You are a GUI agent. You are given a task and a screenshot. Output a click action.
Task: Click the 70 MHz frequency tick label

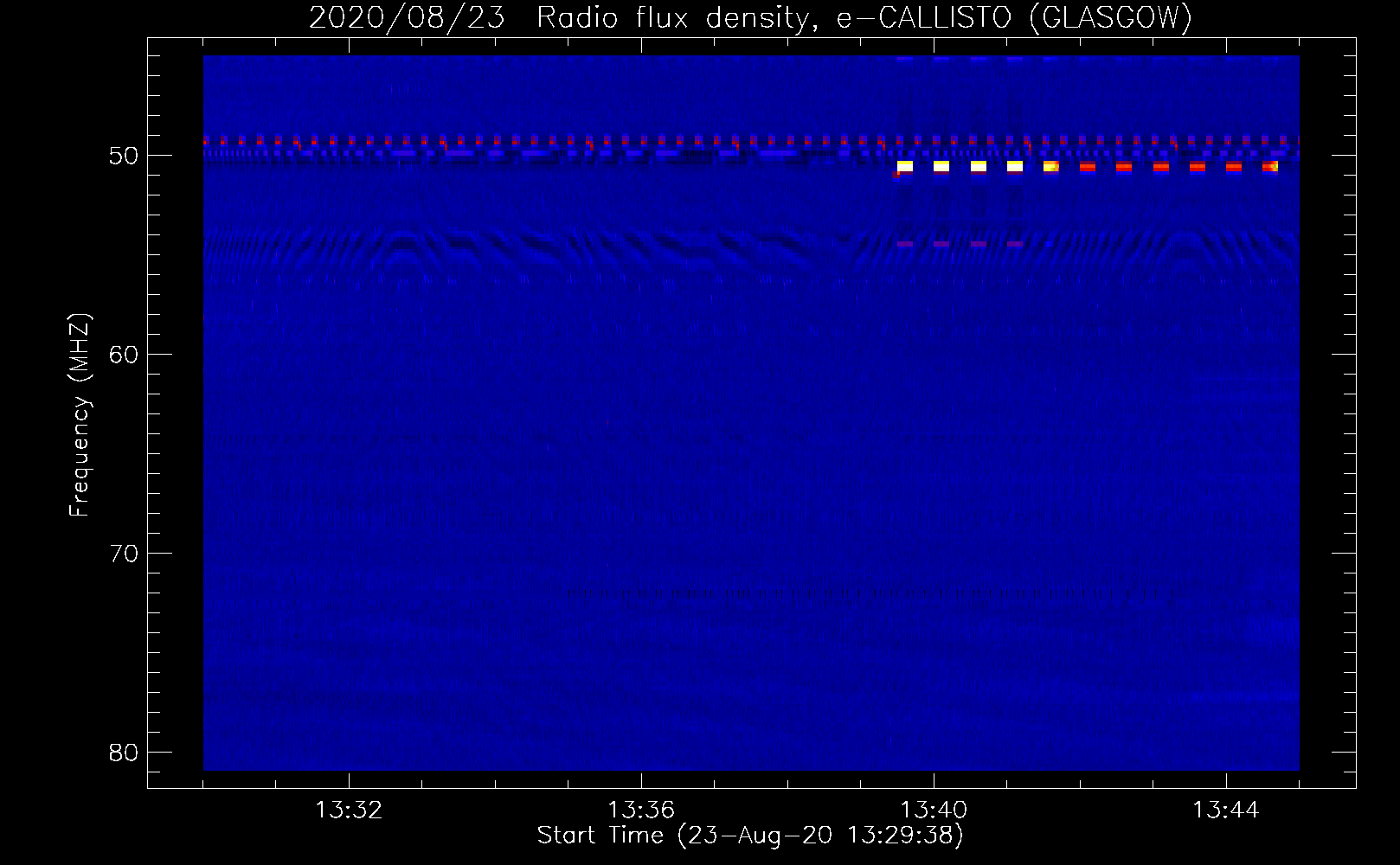click(x=125, y=553)
